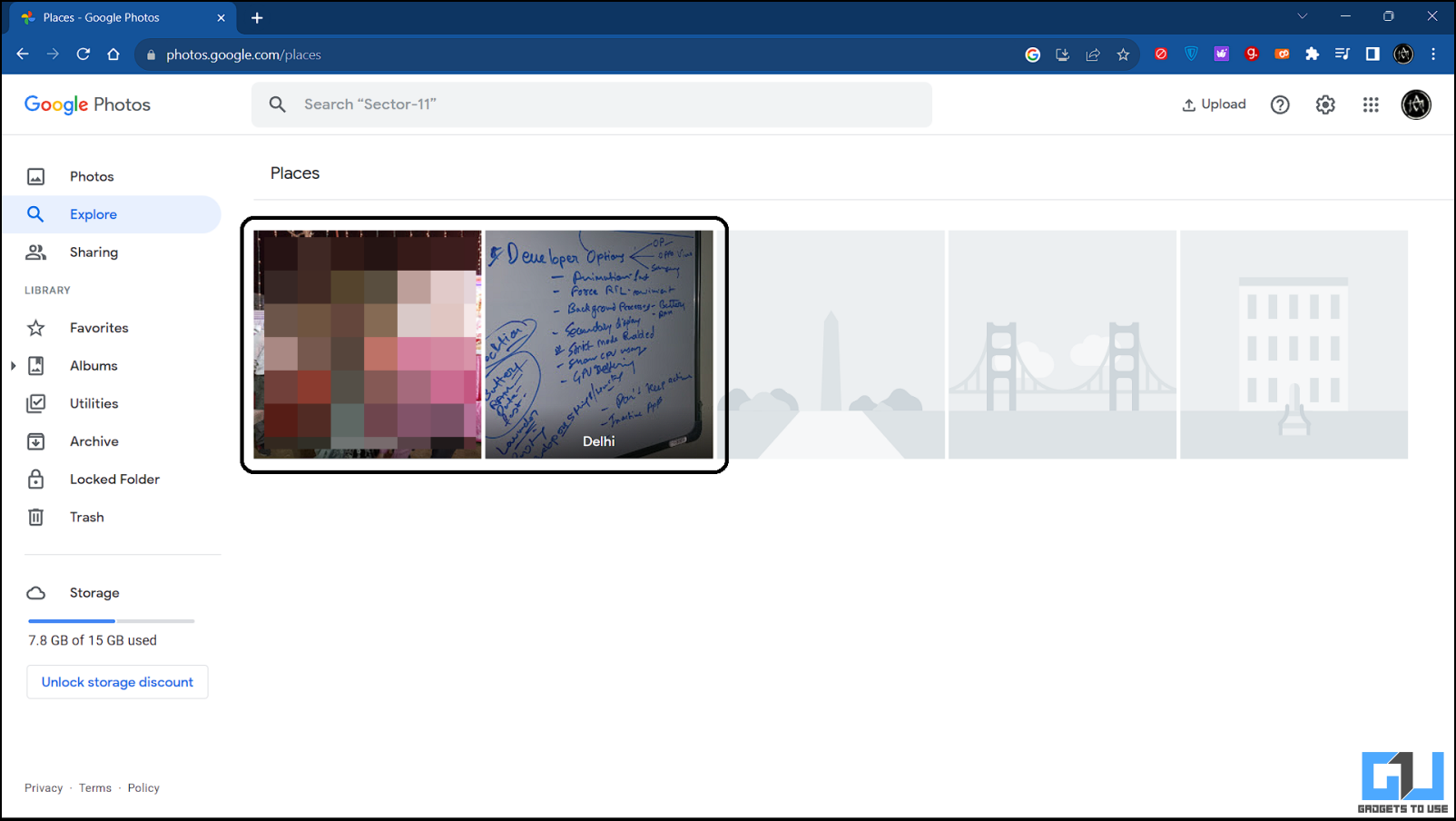Expand the Albums tree arrow
1456x821 pixels.
[13, 366]
